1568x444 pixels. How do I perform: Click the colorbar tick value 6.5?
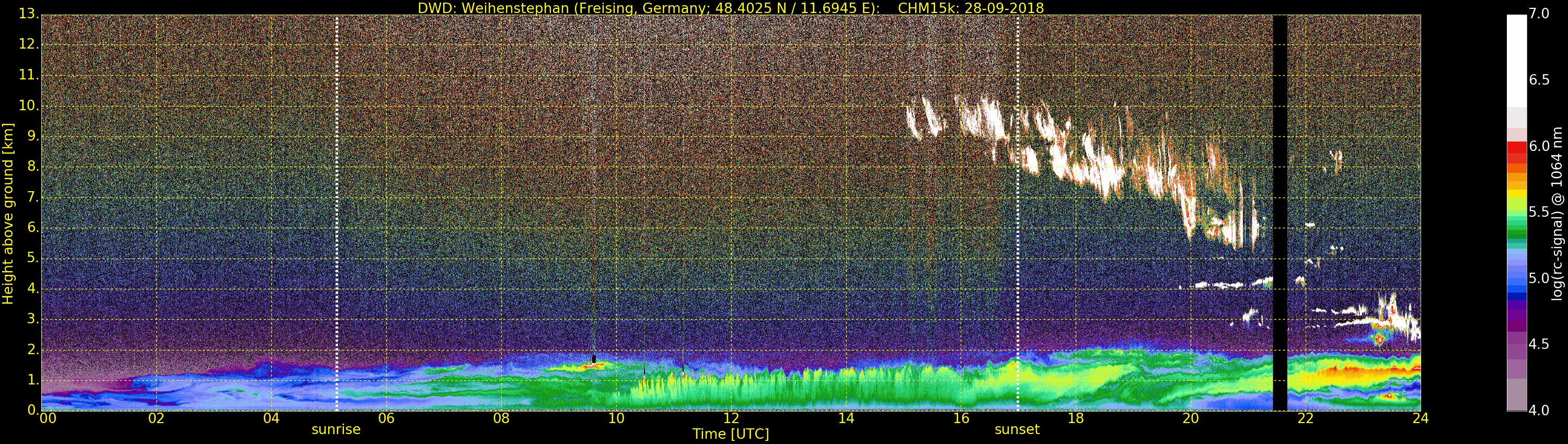click(x=1539, y=80)
